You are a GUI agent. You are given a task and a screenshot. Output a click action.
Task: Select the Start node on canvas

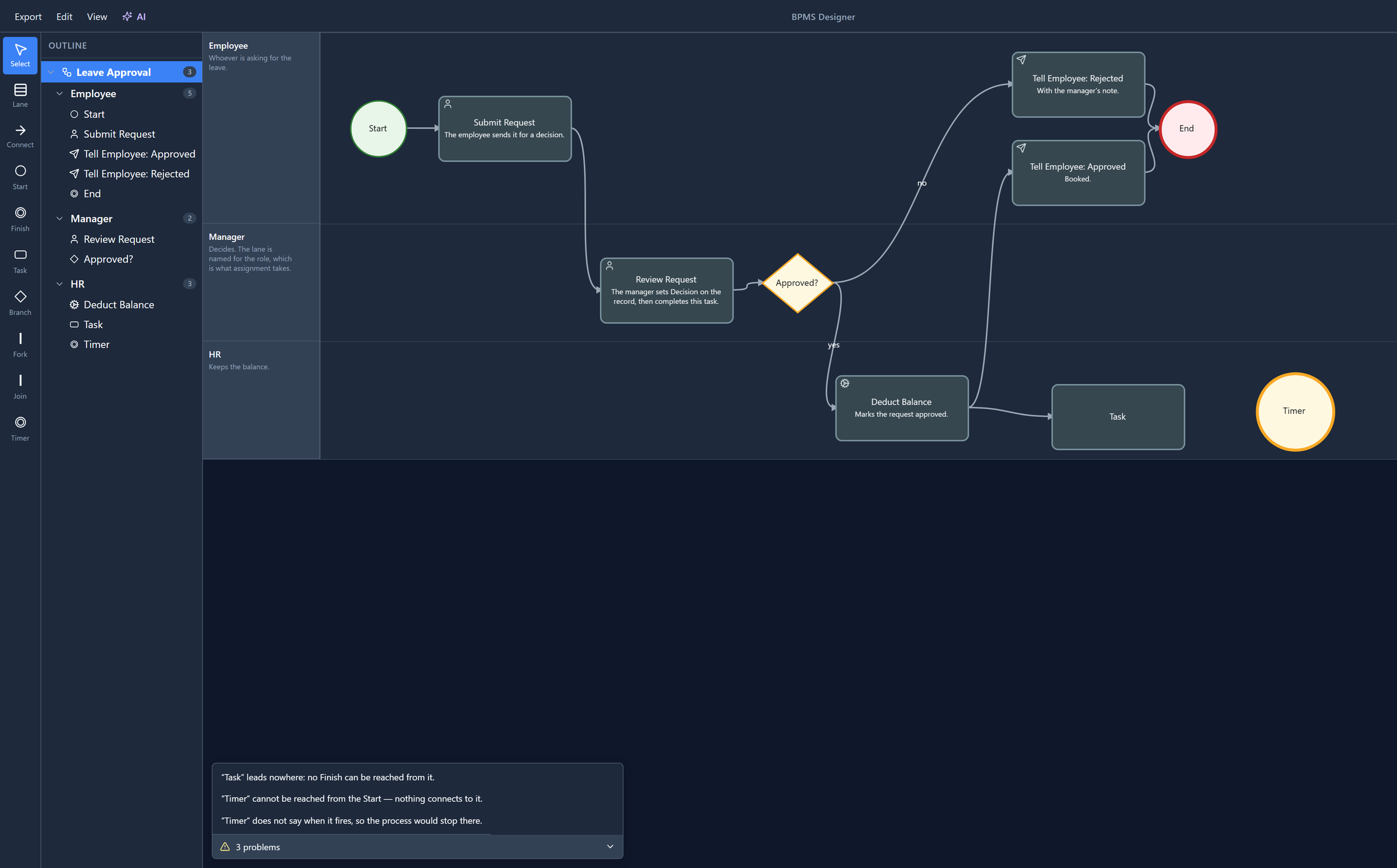(378, 129)
